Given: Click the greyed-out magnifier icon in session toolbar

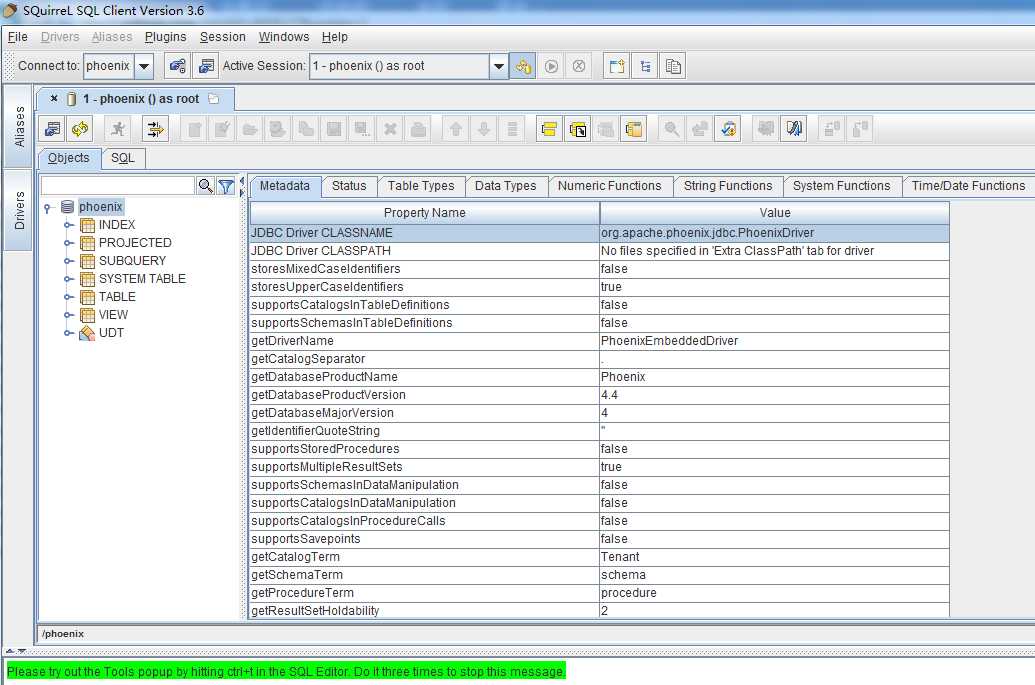Looking at the screenshot, I should pyautogui.click(x=671, y=129).
